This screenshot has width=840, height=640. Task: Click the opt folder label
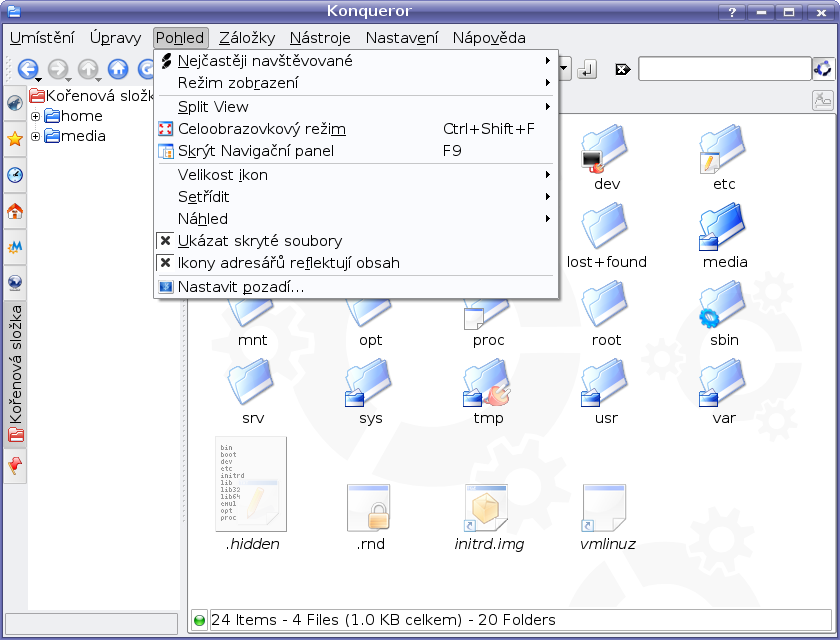[371, 340]
